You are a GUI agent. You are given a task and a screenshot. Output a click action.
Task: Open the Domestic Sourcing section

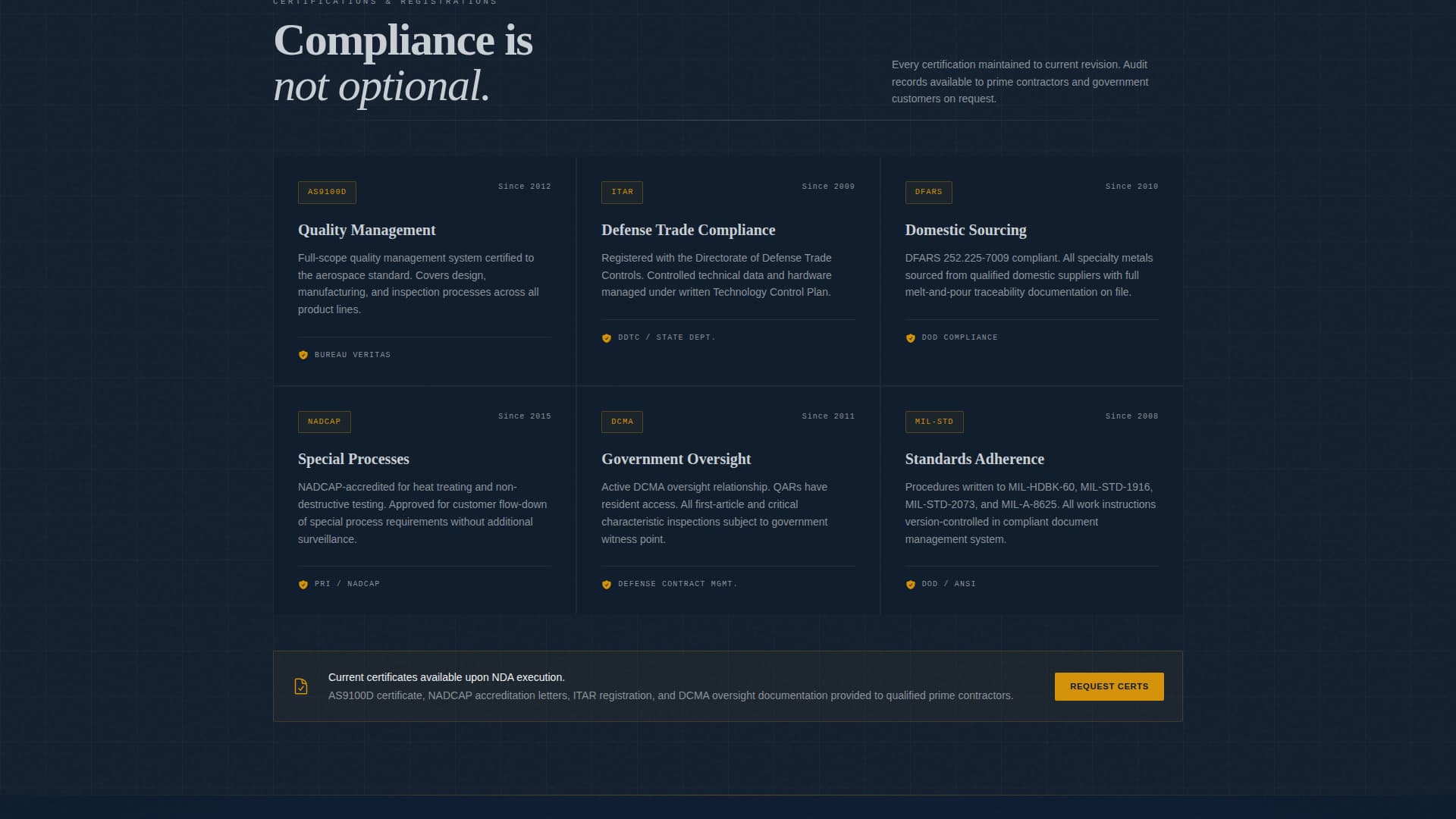pyautogui.click(x=965, y=230)
